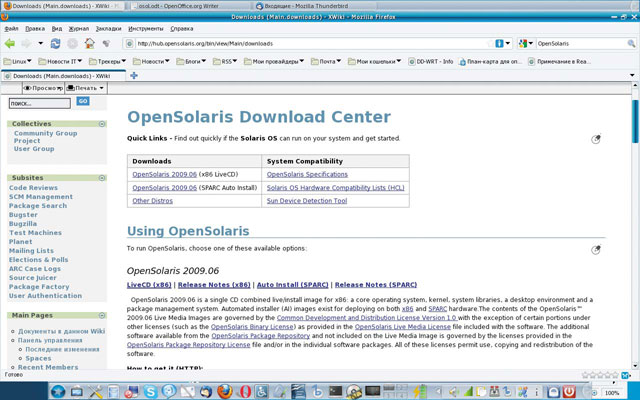Click the blue icon right of the rating stars

625,375
